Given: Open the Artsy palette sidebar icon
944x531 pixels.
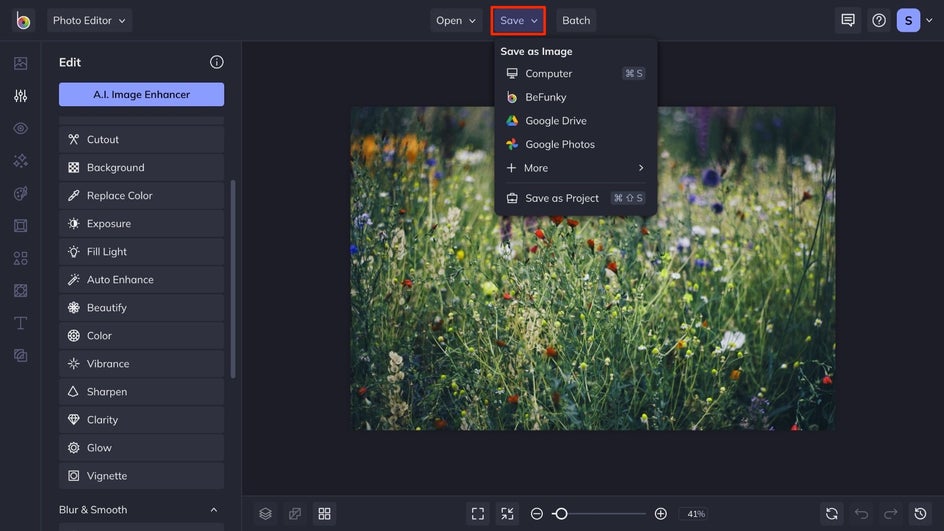Looking at the screenshot, I should pos(20,193).
